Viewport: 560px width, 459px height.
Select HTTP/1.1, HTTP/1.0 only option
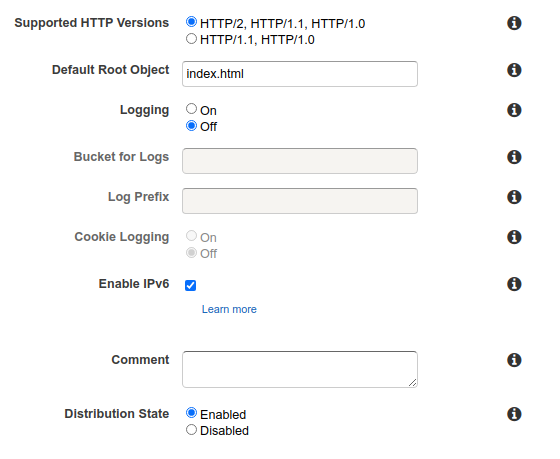[191, 39]
